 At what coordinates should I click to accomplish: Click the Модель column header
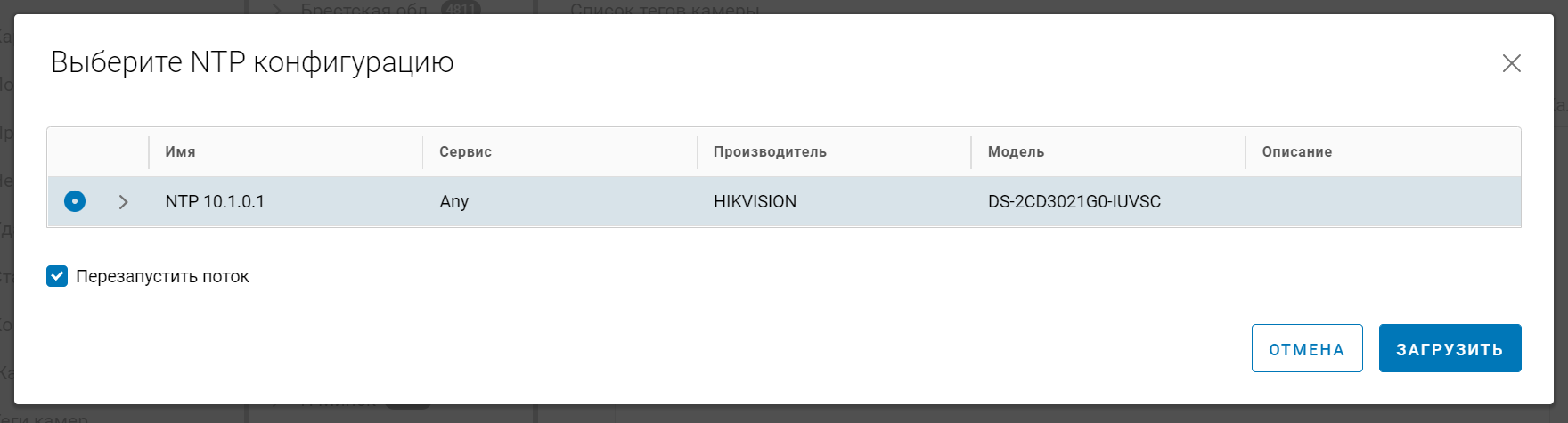[1016, 152]
